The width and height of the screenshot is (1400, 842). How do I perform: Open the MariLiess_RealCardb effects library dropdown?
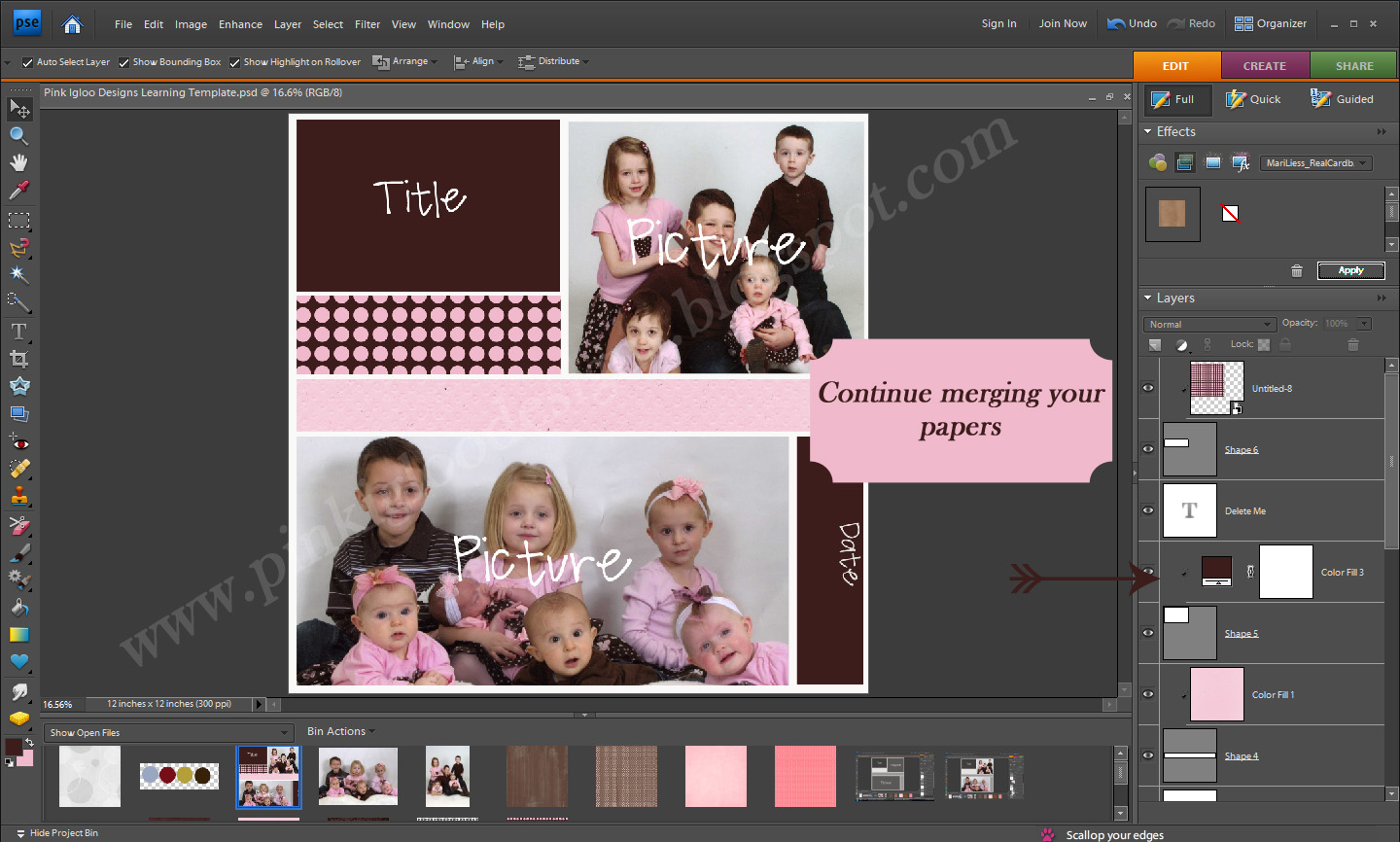[1316, 163]
